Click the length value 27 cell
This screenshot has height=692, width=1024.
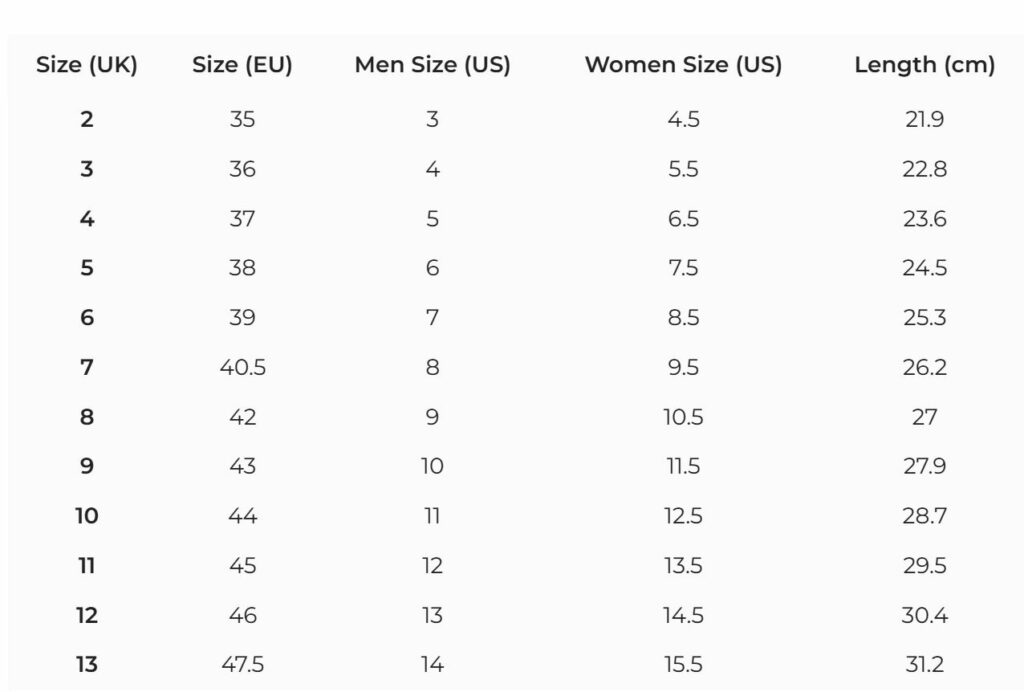click(924, 417)
